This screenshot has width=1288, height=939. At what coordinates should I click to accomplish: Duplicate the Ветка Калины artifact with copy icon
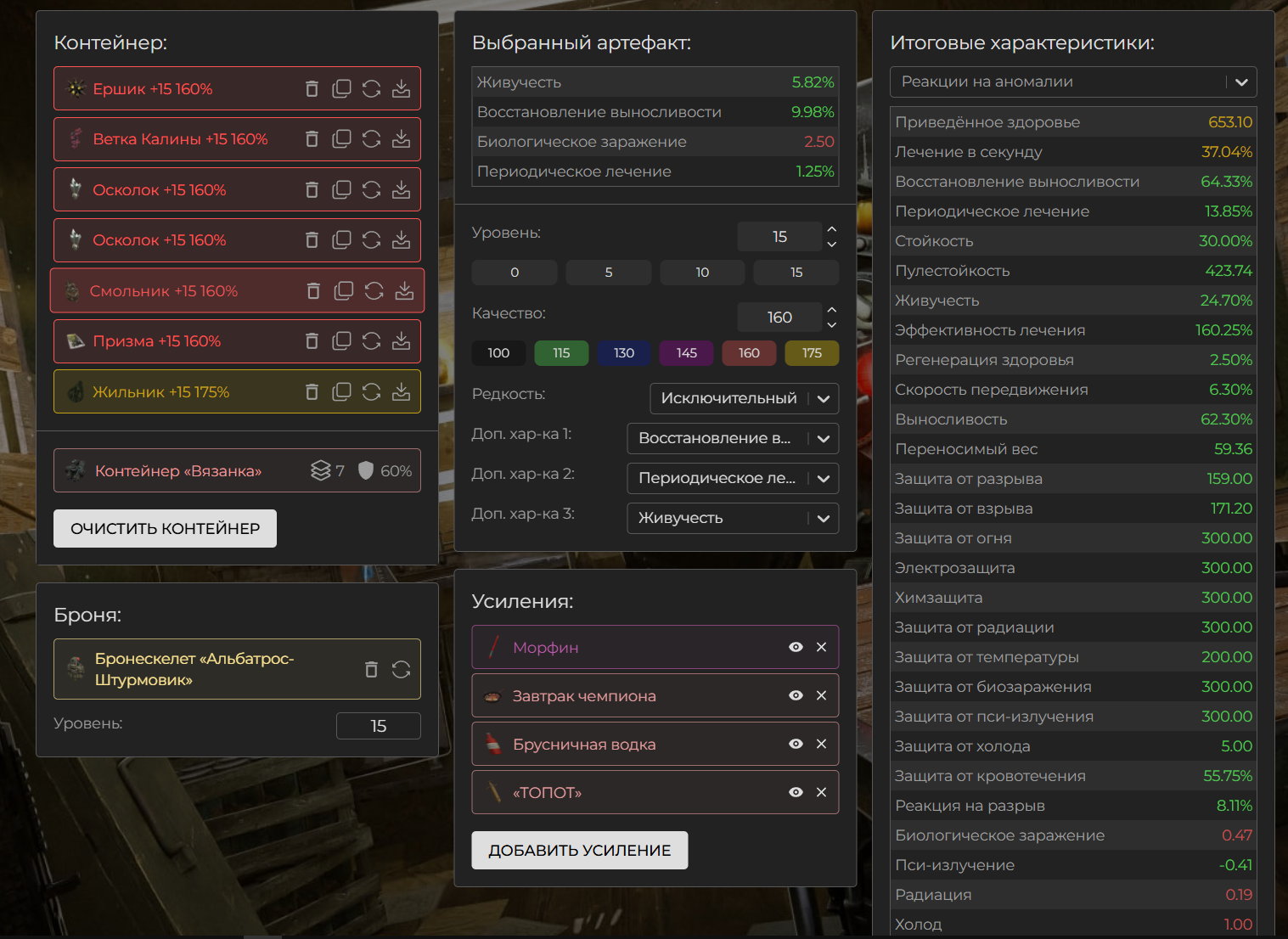[x=341, y=139]
